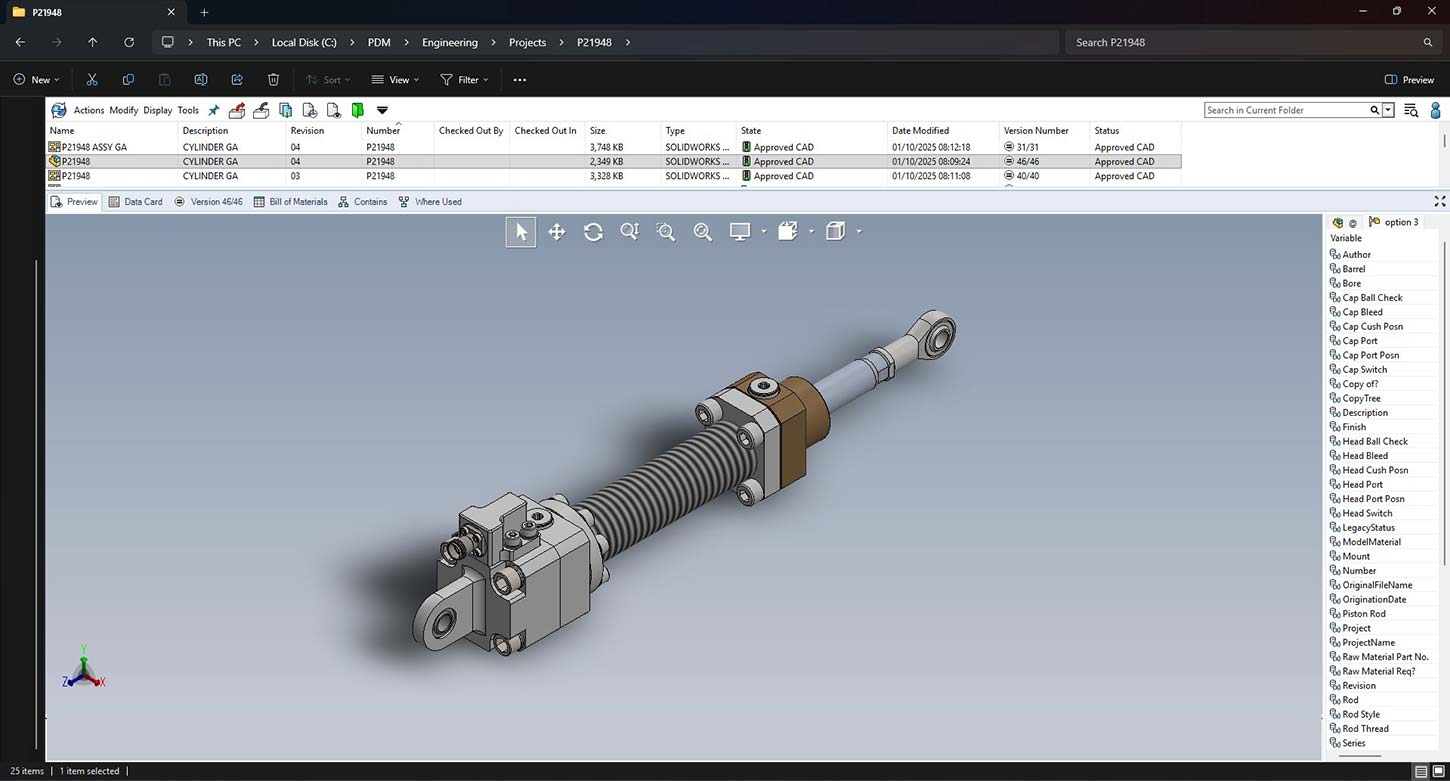Open the PDM Tools menu
This screenshot has width=1450, height=781.
coord(188,110)
